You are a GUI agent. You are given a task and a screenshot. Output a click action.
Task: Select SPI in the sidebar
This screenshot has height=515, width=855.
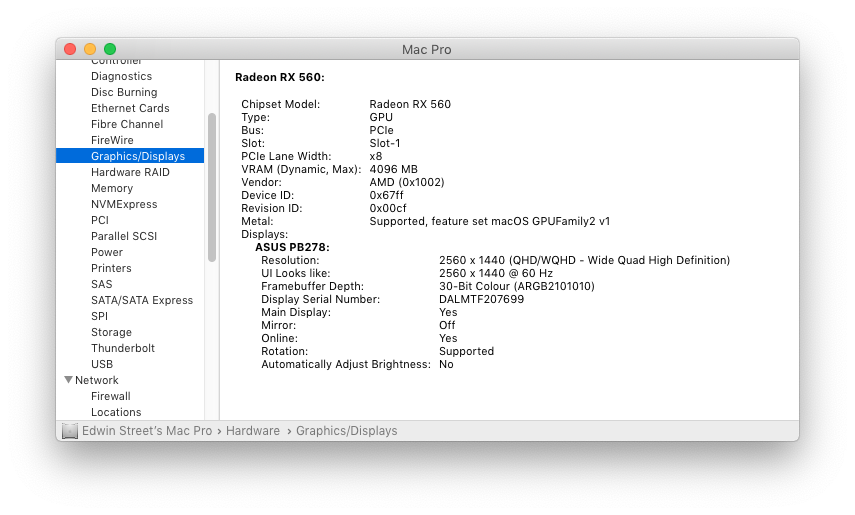(x=99, y=316)
